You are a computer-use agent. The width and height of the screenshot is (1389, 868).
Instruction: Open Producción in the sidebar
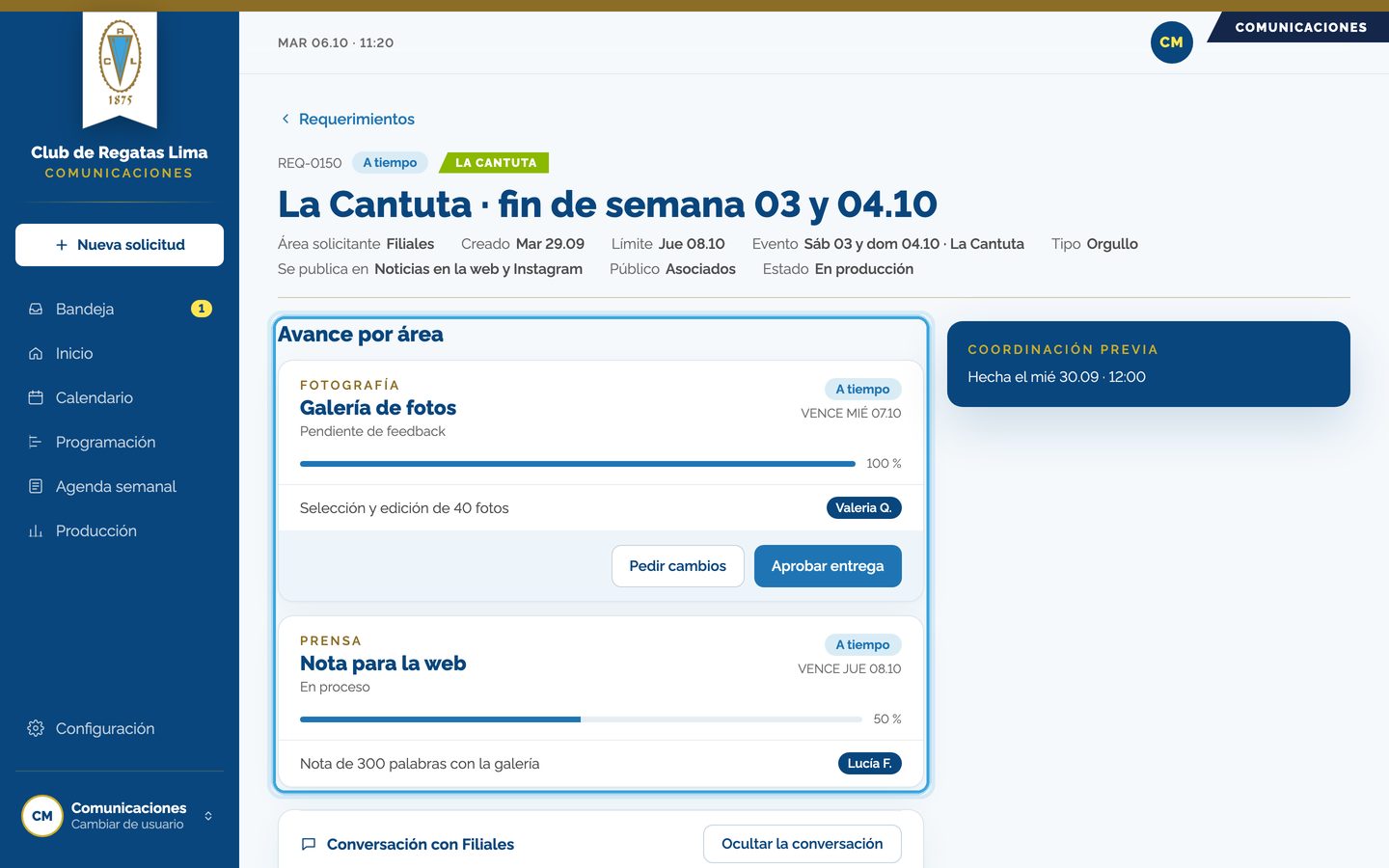click(120, 530)
